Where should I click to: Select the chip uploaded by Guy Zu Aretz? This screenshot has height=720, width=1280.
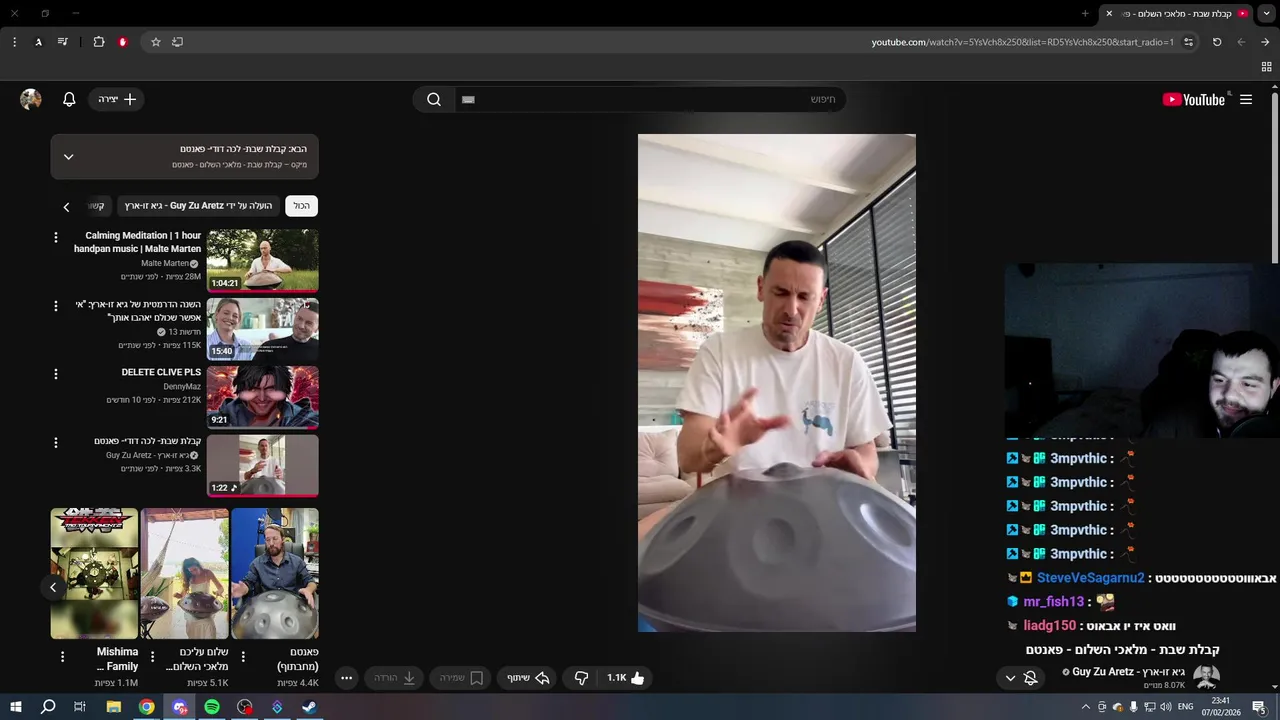[x=198, y=206]
